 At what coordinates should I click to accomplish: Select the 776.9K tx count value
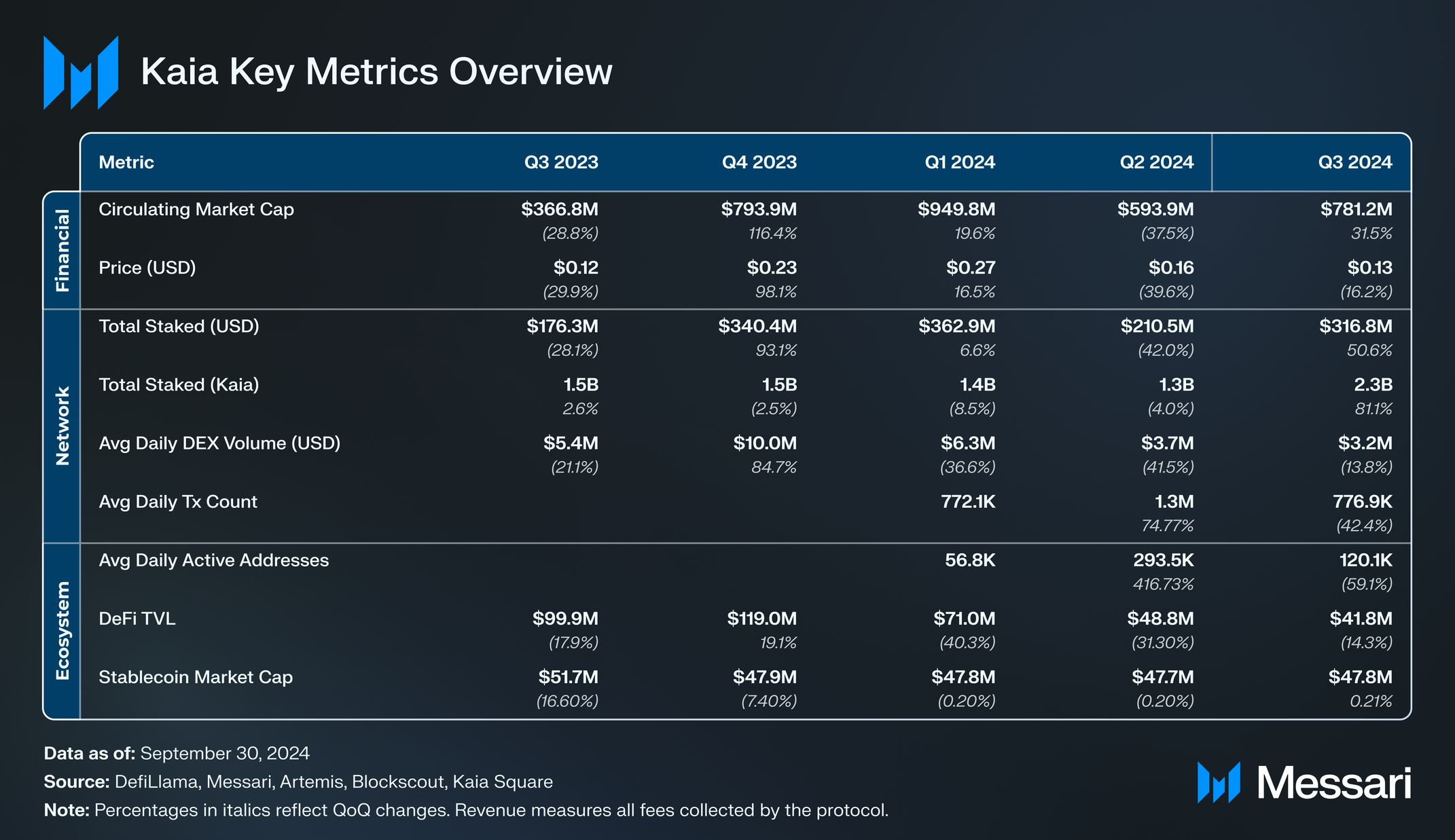(x=1363, y=502)
